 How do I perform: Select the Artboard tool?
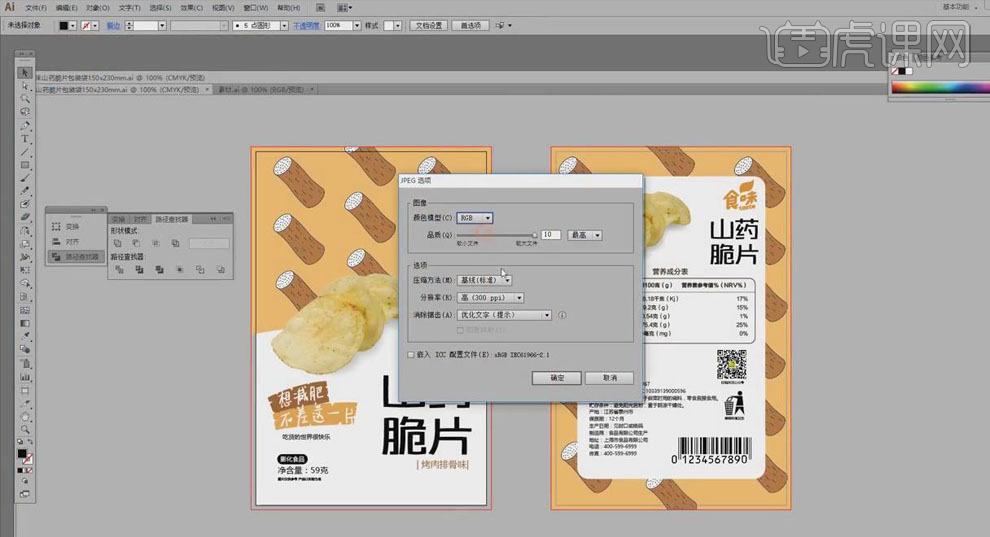point(25,391)
